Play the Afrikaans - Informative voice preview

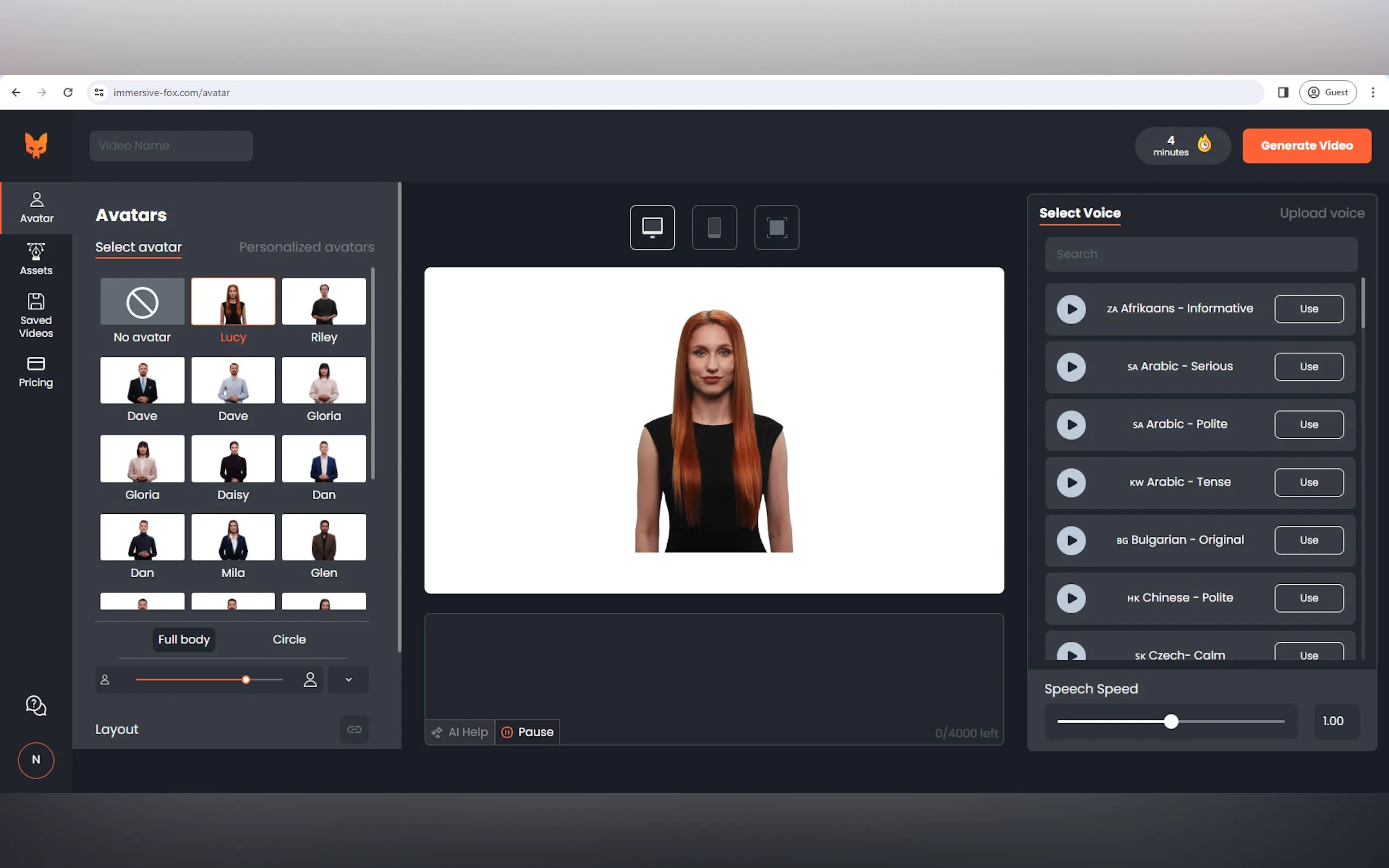(x=1071, y=309)
